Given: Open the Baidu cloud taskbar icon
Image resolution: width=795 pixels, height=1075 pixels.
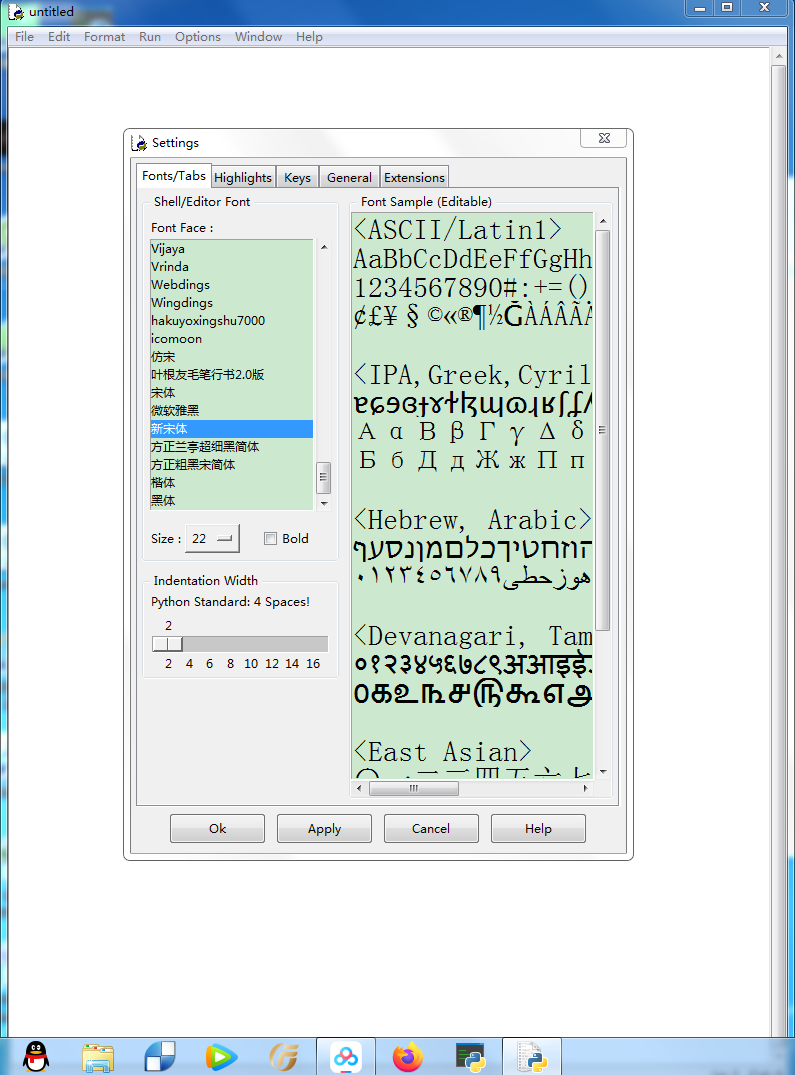Looking at the screenshot, I should (346, 1056).
